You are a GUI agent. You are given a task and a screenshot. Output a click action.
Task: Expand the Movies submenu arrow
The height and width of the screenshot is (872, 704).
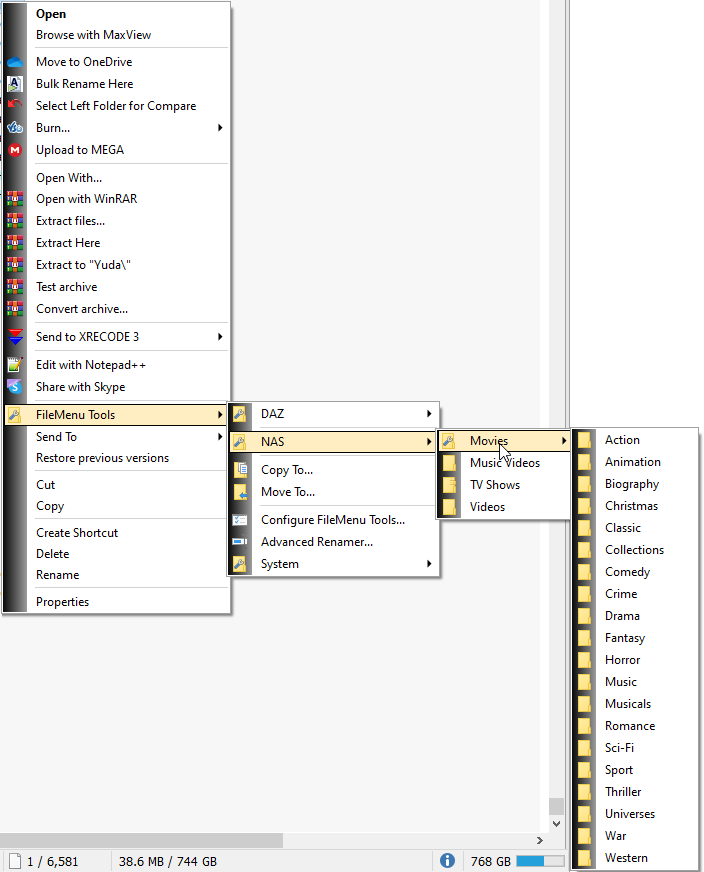[564, 441]
